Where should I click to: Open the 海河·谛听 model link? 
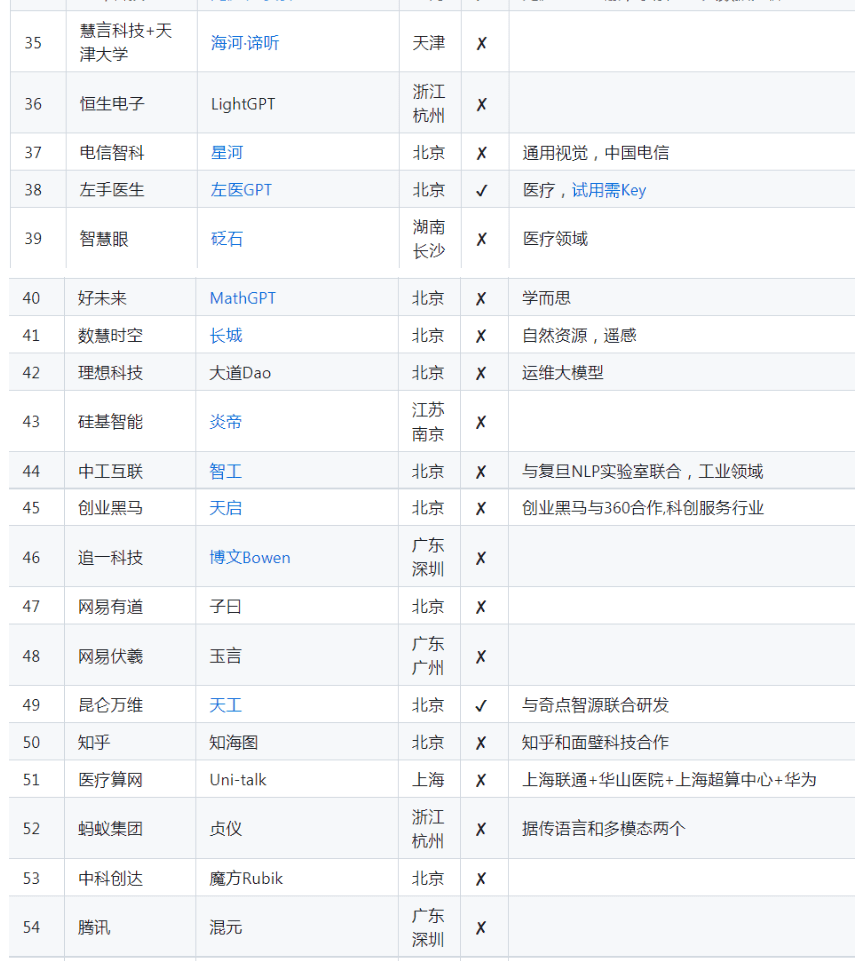(245, 43)
